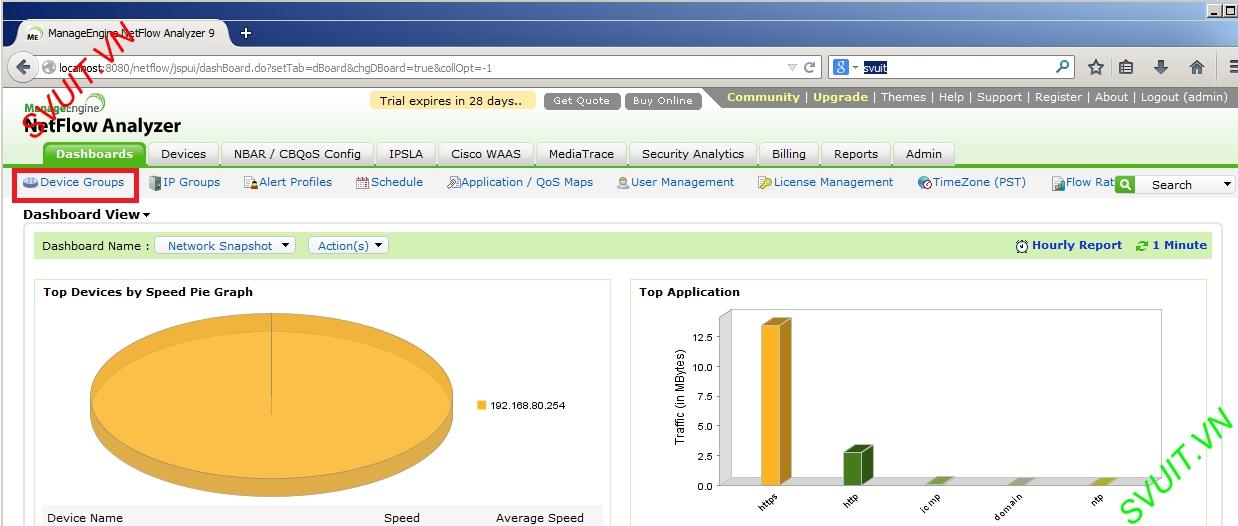
Task: Click the Hourly Report clock icon
Action: click(x=1022, y=246)
